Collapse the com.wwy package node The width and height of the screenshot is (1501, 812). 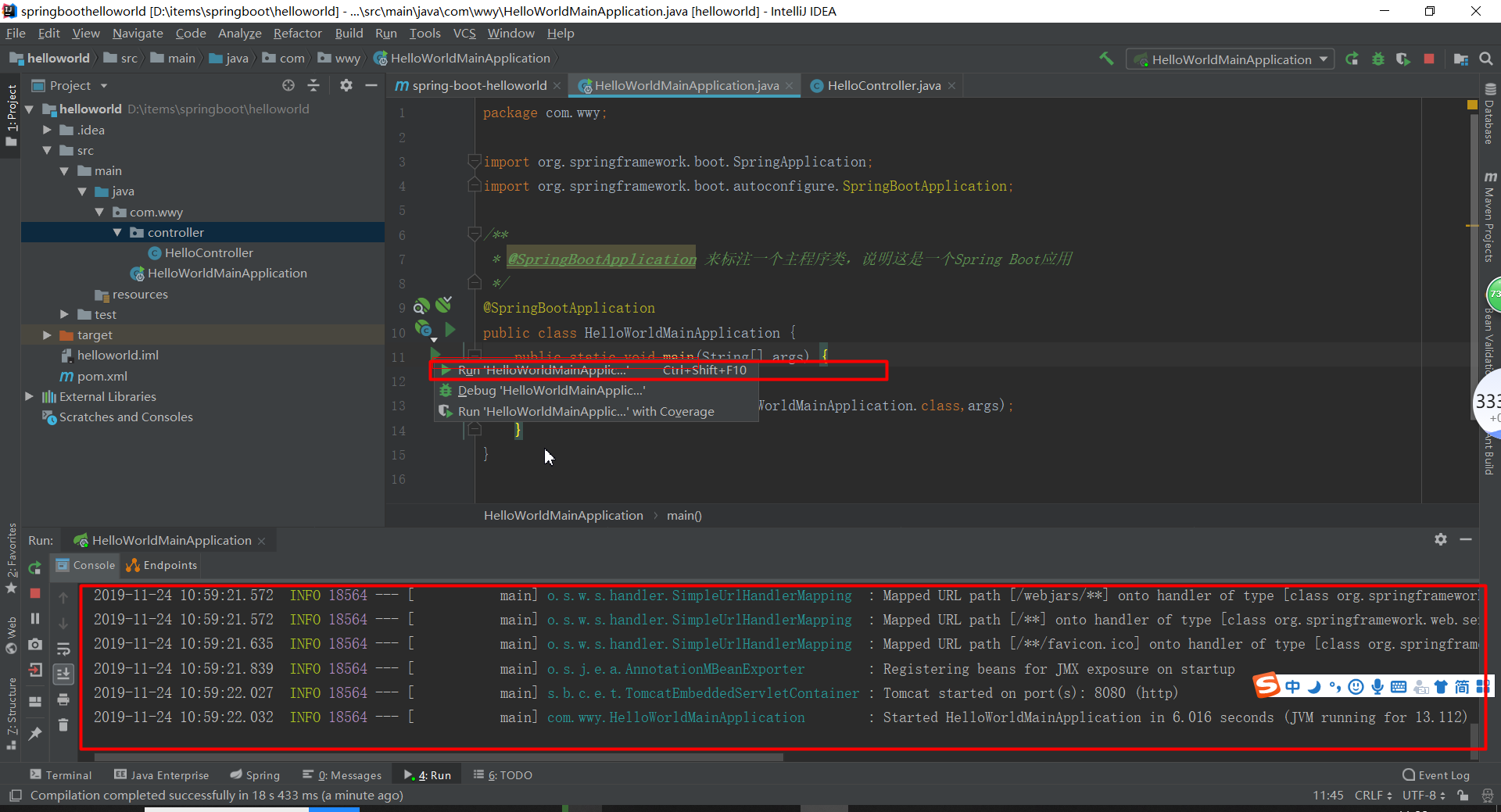coord(99,212)
